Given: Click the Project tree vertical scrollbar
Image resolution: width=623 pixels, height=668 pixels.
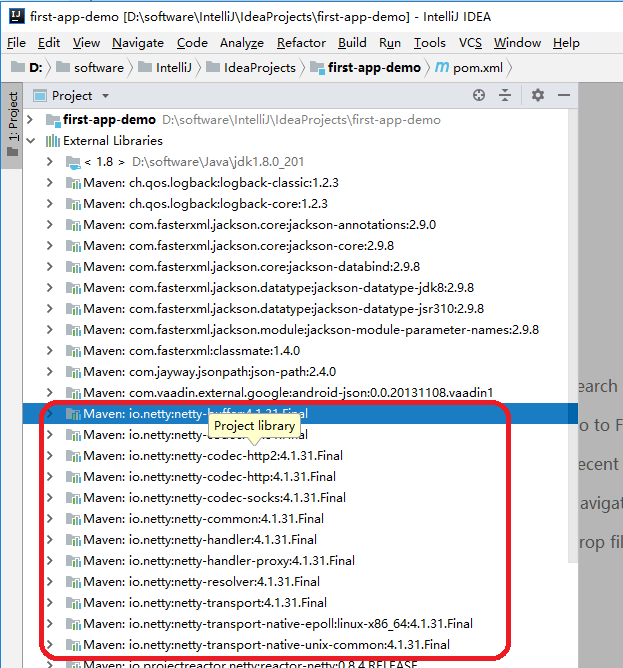Looking at the screenshot, I should point(573,336).
